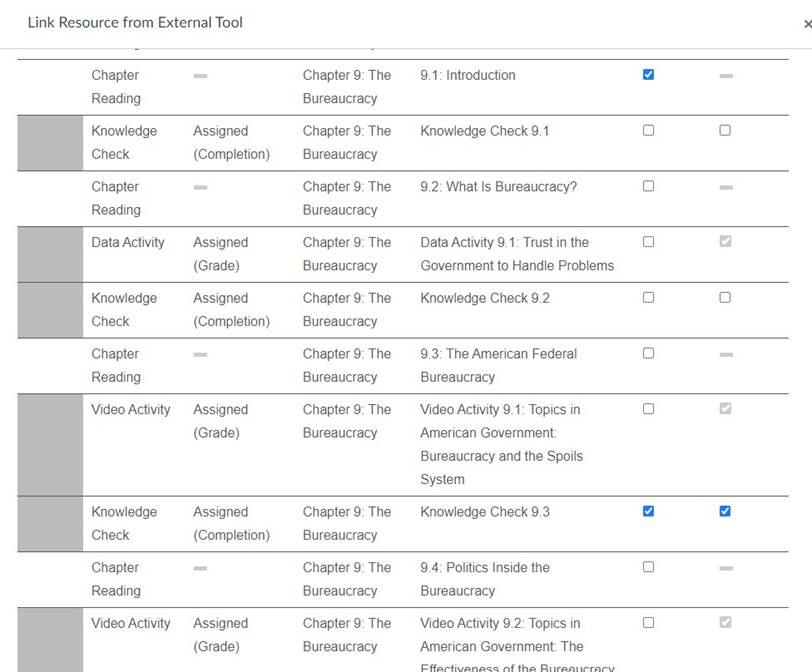Uncheck the first Knowledge Check 9.3 checkbox

(648, 512)
